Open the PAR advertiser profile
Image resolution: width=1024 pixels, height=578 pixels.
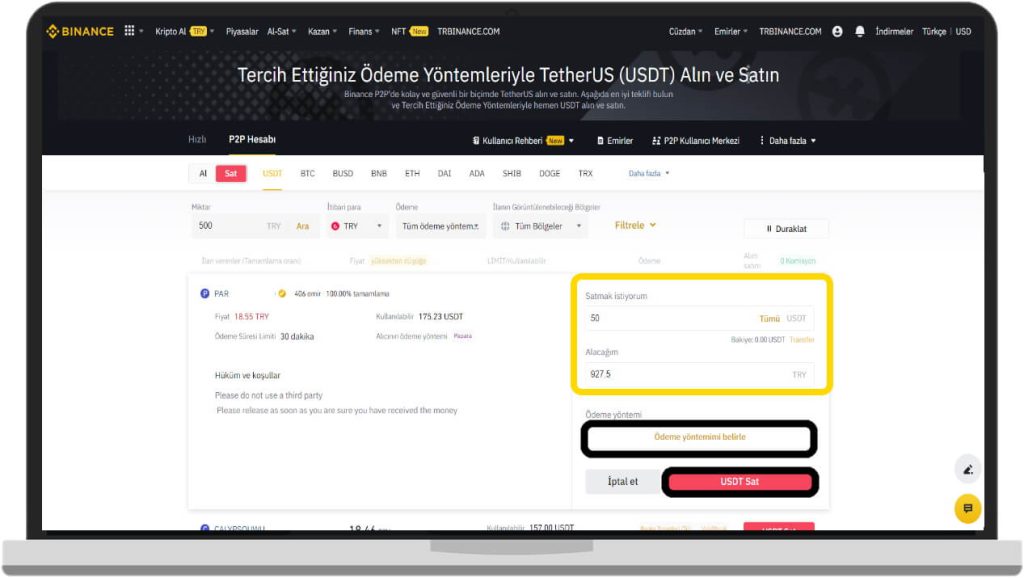tap(221, 294)
